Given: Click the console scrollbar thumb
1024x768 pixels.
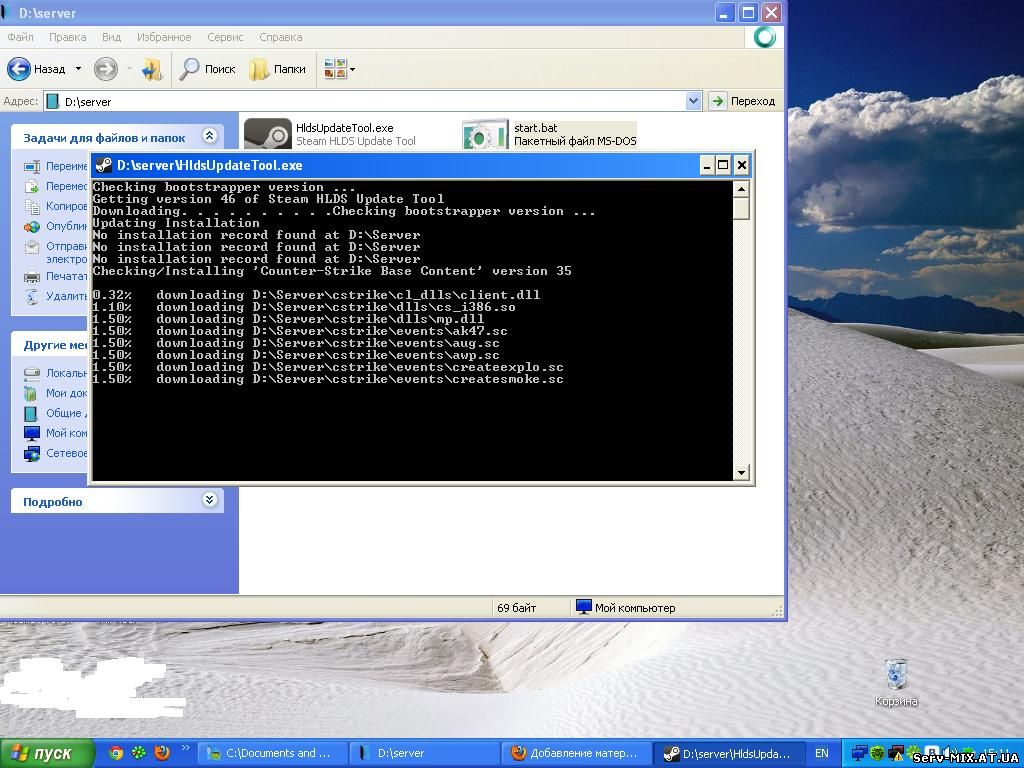Looking at the screenshot, I should click(741, 208).
